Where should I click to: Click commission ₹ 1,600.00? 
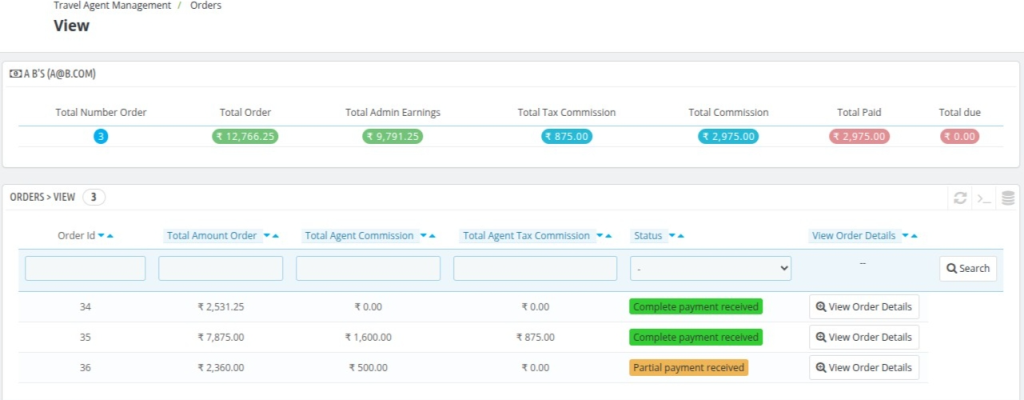pos(368,337)
